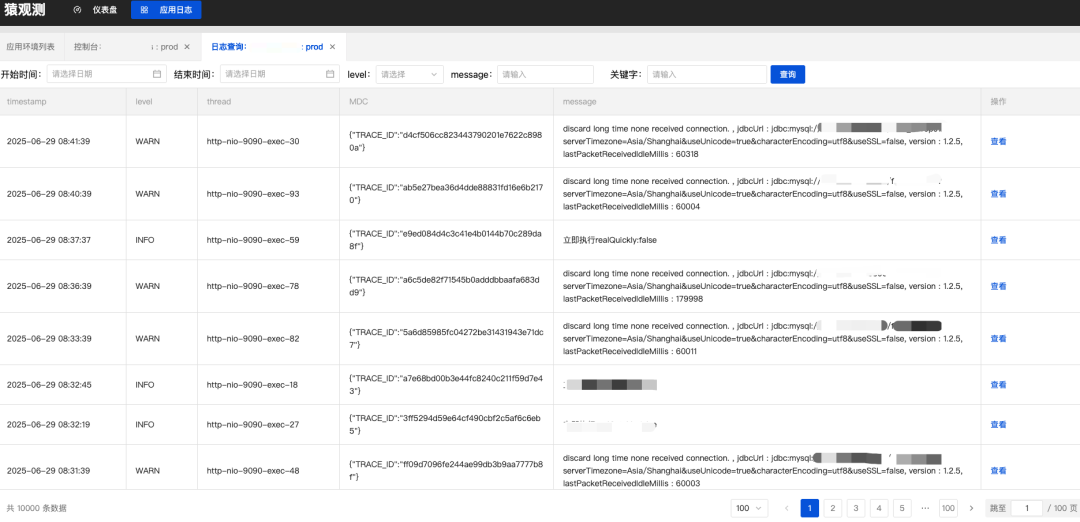Viewport: 1080px width, 522px height.
Task: Go to page 5
Action: tap(902, 508)
